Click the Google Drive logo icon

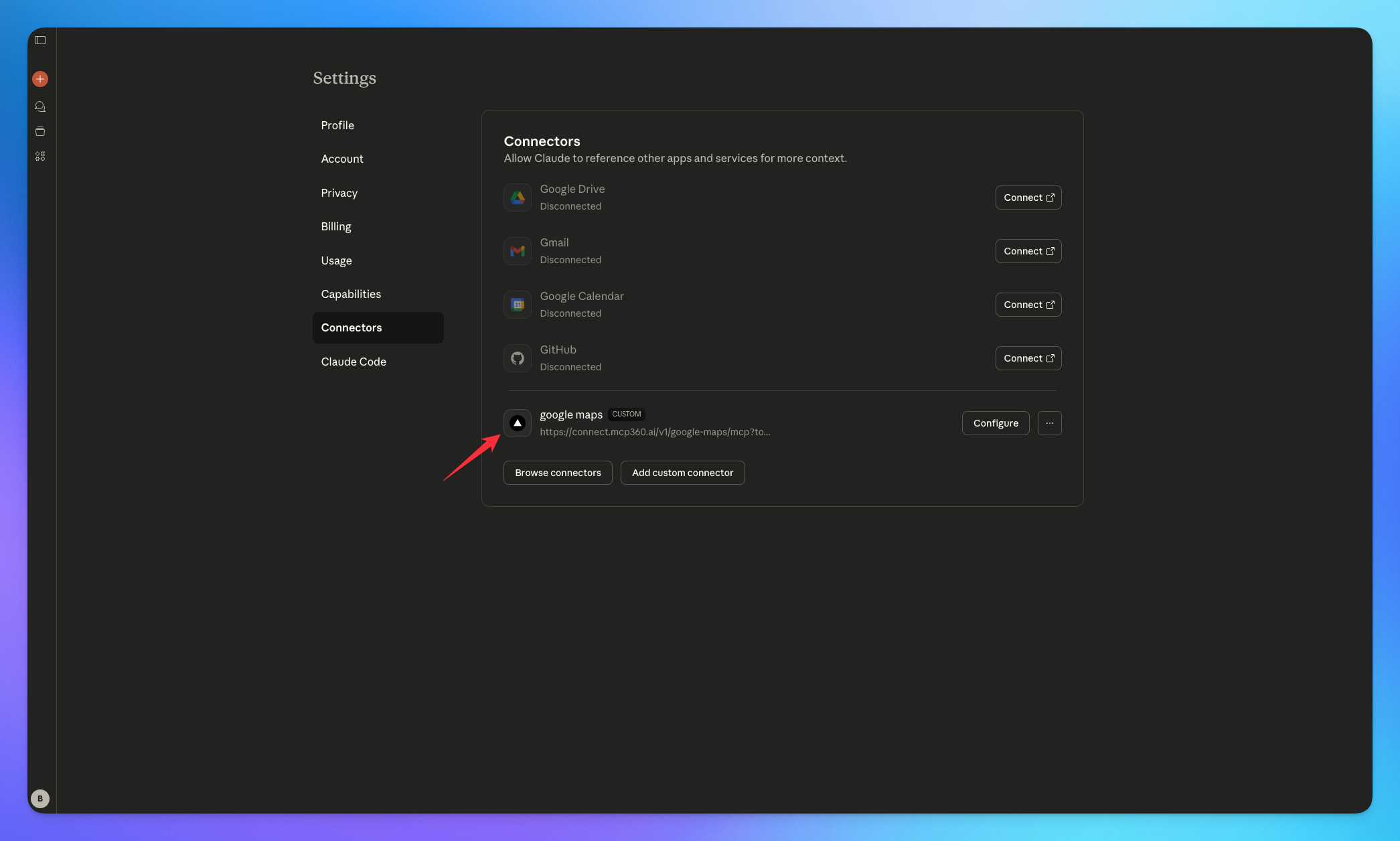pos(518,198)
